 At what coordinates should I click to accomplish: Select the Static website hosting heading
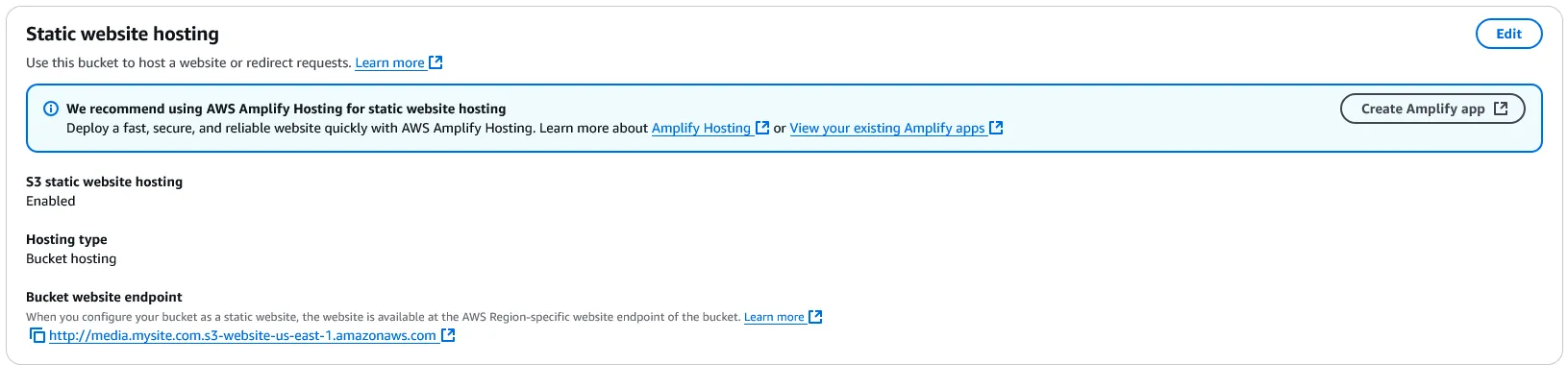122,34
